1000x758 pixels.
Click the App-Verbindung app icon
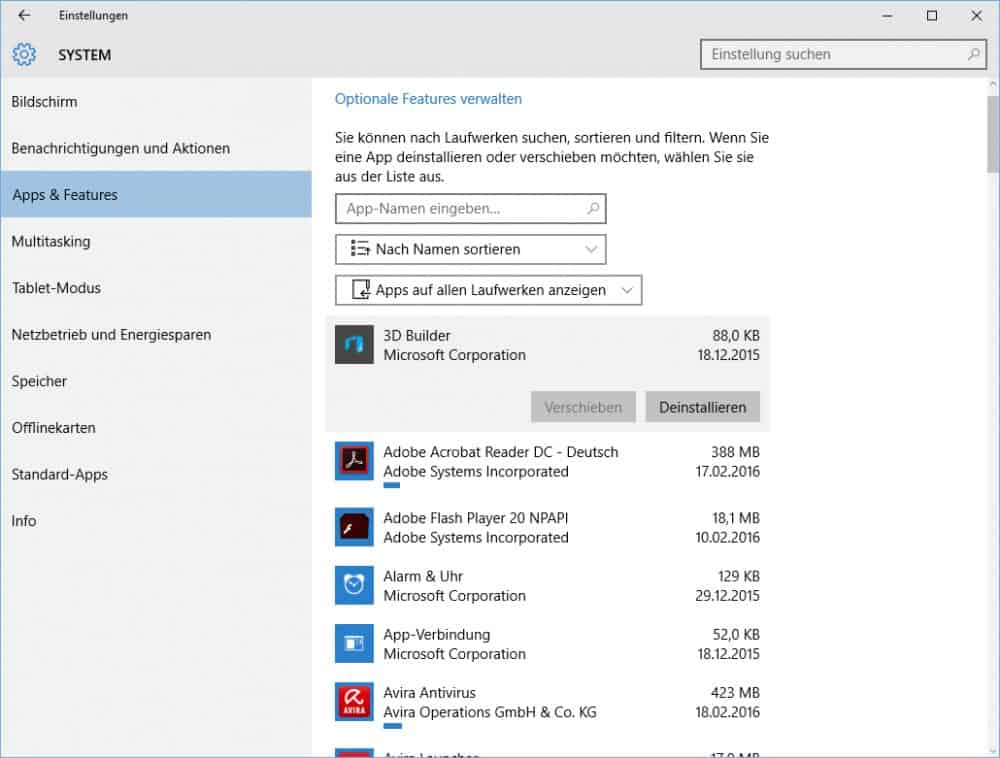pos(354,644)
